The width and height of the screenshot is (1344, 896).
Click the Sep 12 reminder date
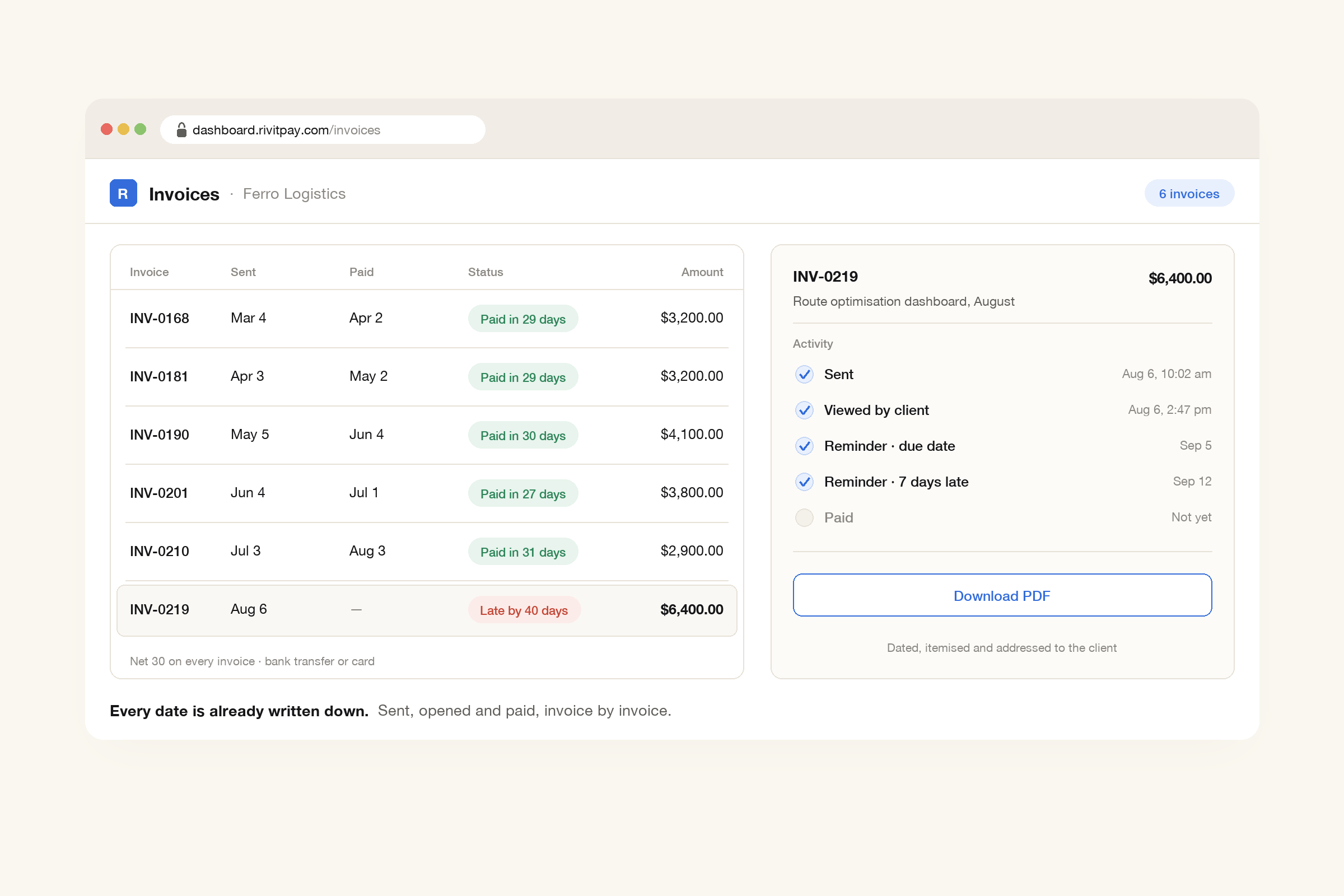[x=1192, y=481]
